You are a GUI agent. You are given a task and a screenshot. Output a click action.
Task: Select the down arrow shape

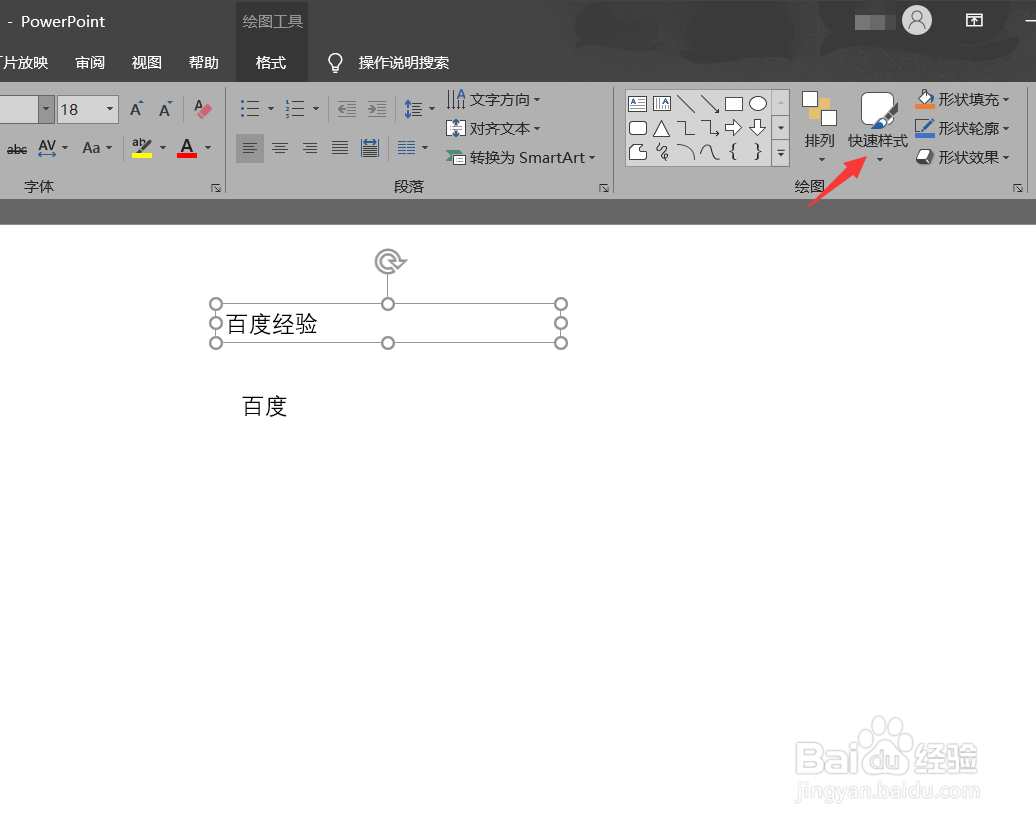tap(758, 128)
